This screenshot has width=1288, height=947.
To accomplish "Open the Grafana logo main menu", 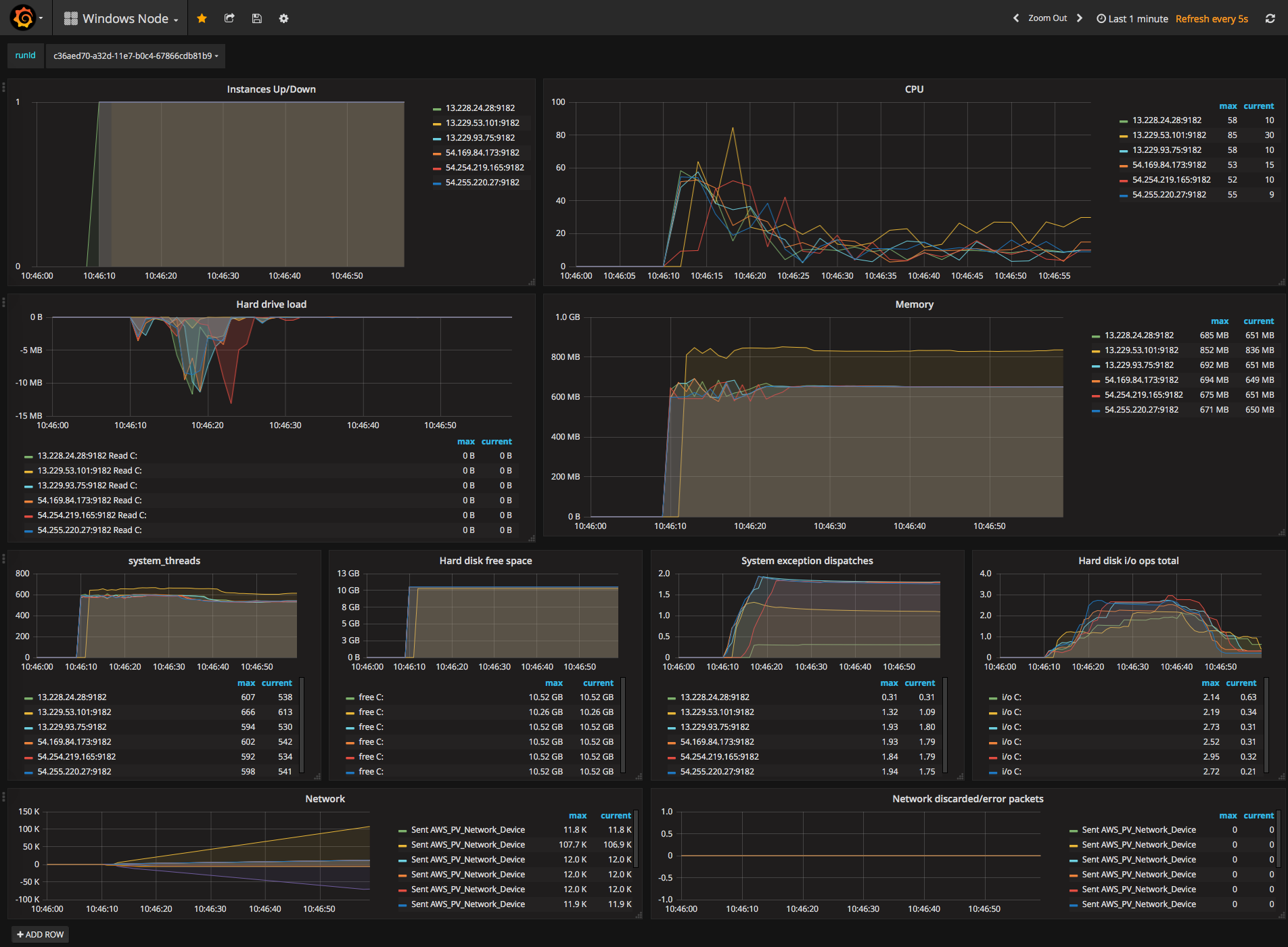I will [24, 18].
